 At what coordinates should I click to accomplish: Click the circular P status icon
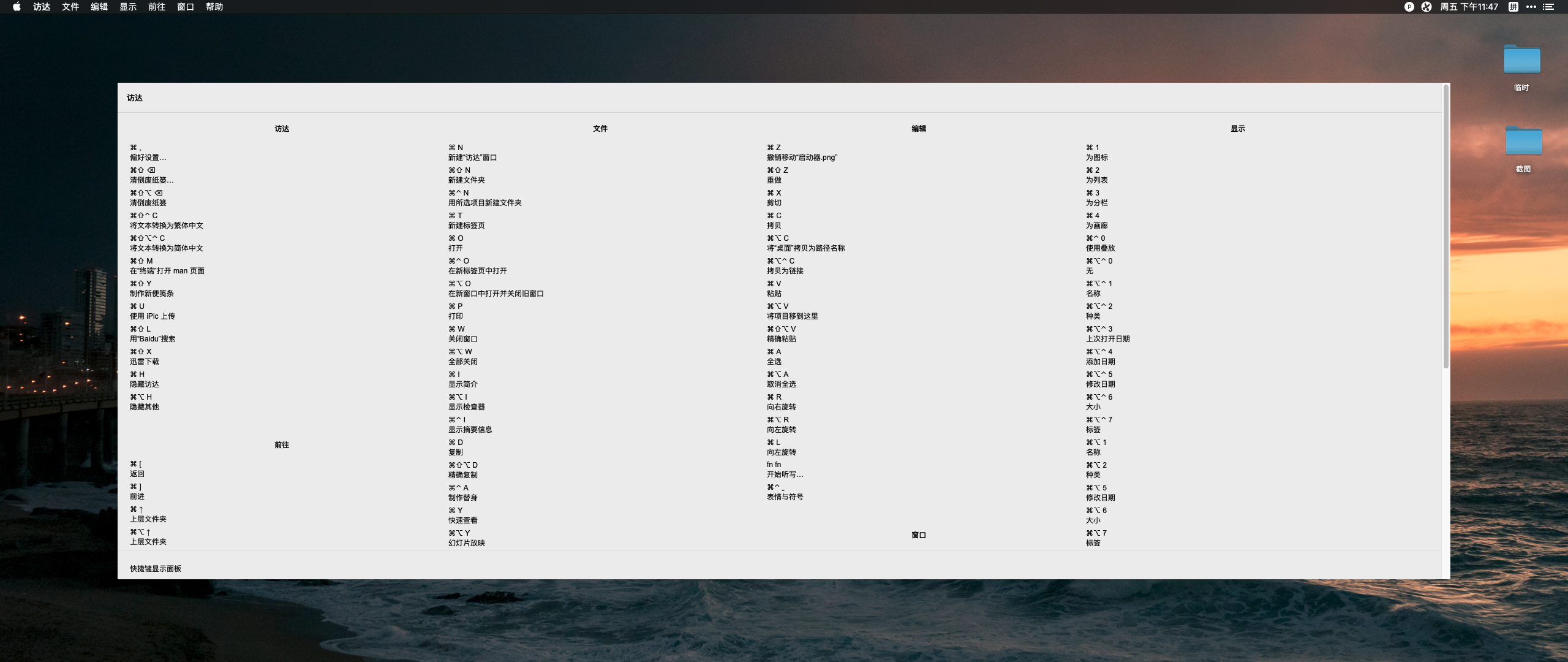1409,7
